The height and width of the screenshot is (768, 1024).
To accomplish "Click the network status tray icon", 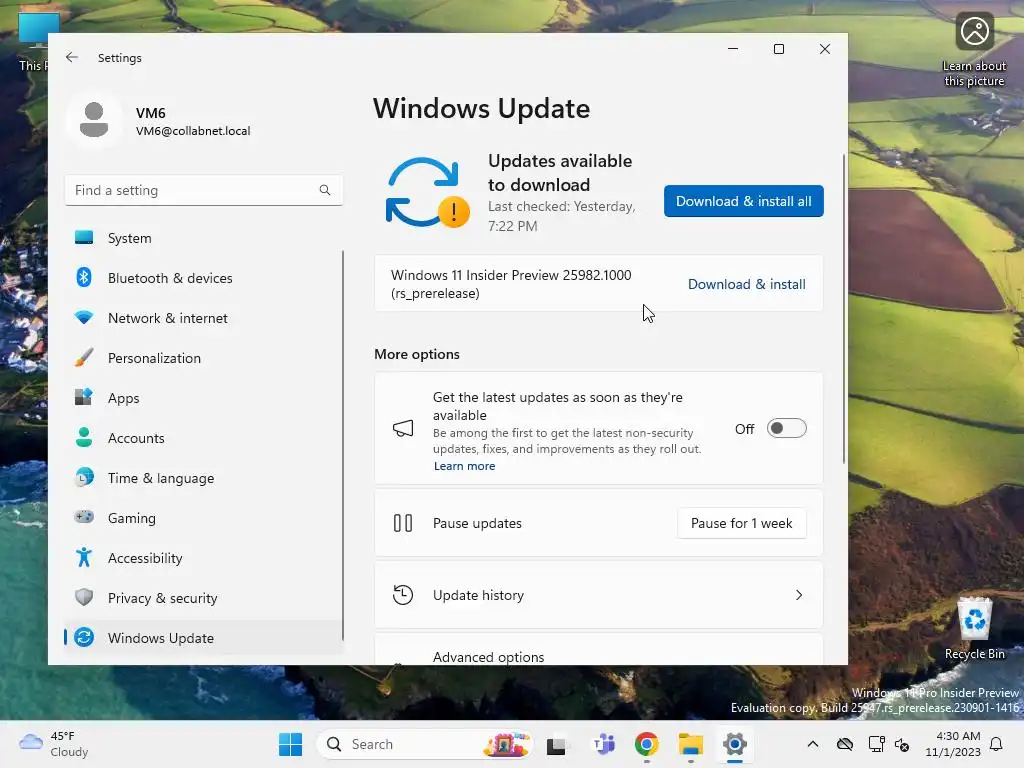I will tap(876, 744).
